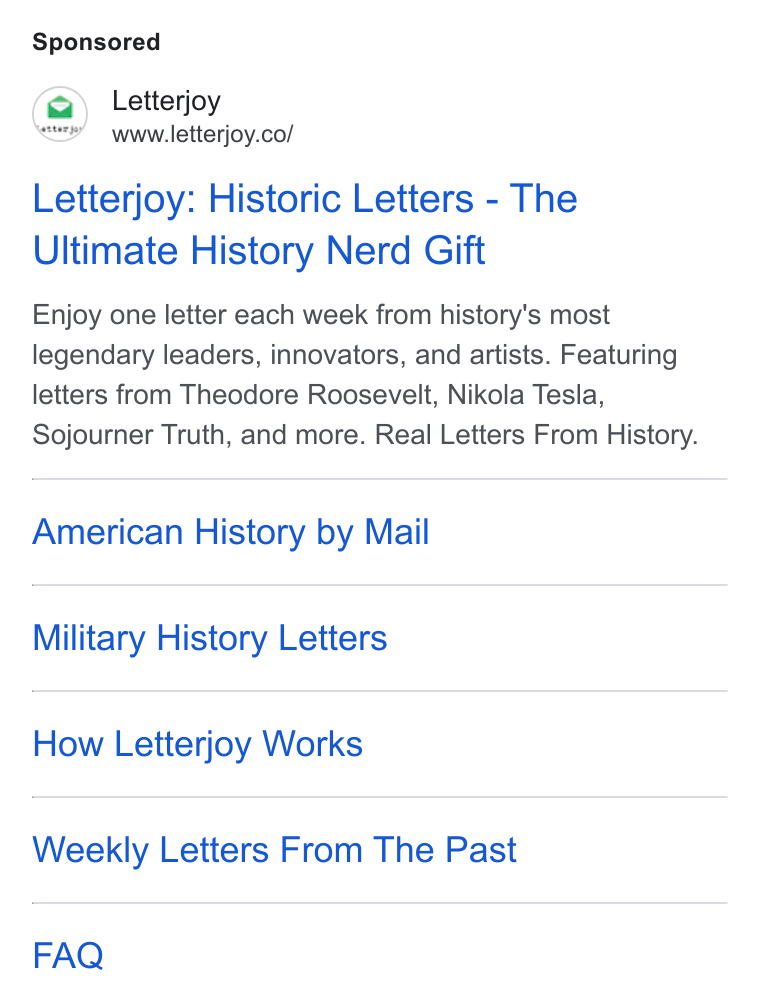Open the Letterjoy: Historic Letters headline link

[305, 224]
